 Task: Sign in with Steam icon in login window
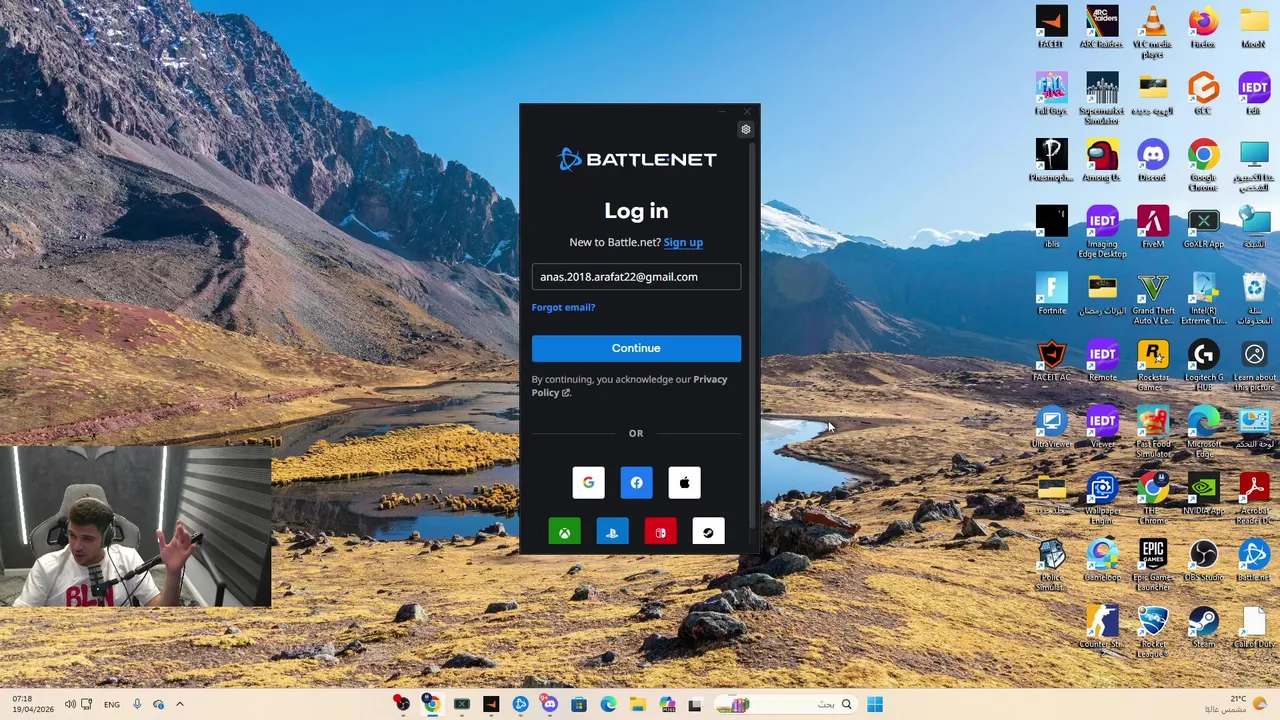(708, 532)
